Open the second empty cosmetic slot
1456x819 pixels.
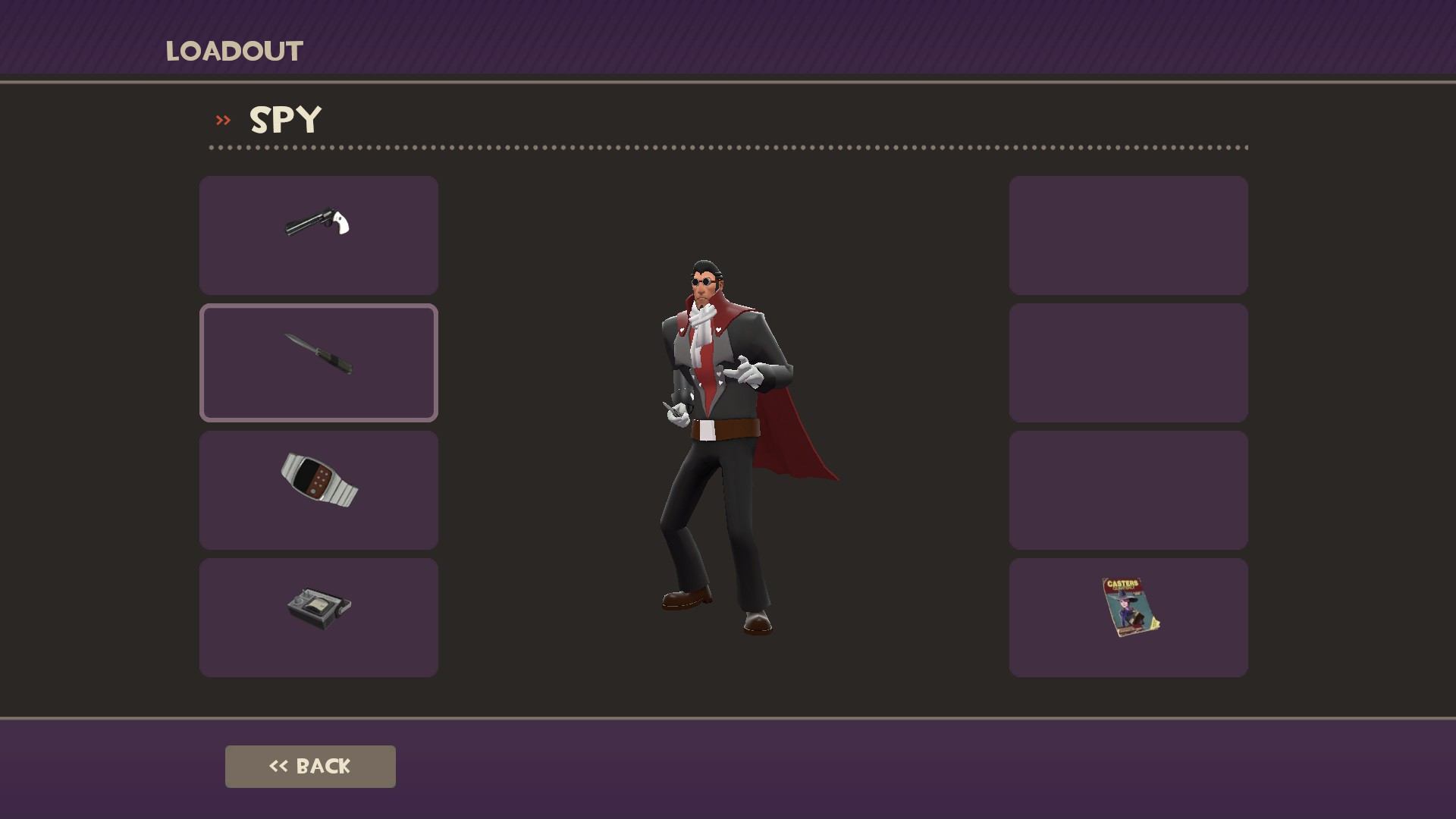(1128, 362)
